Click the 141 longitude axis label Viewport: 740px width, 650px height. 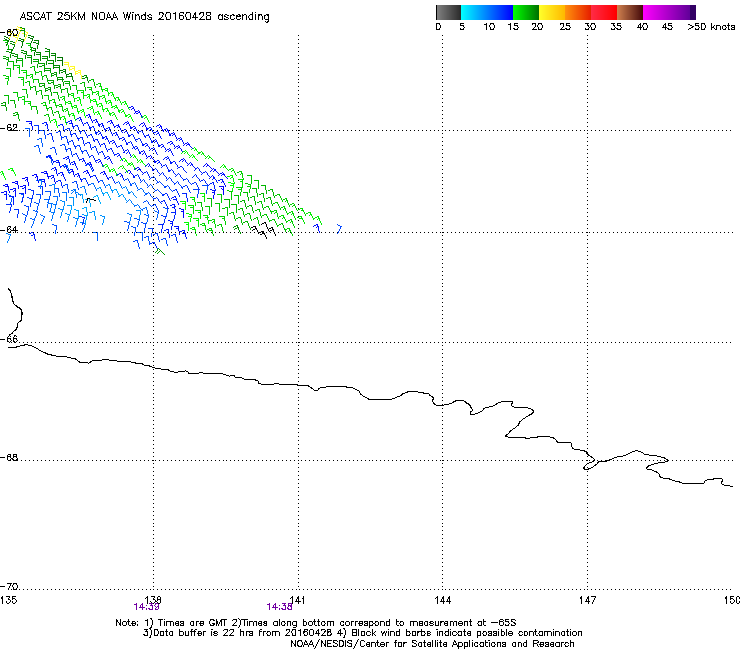tap(297, 600)
